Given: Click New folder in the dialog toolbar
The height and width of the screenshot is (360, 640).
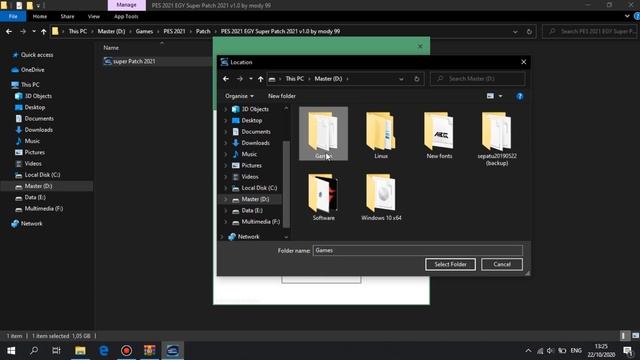Looking at the screenshot, I should [282, 96].
